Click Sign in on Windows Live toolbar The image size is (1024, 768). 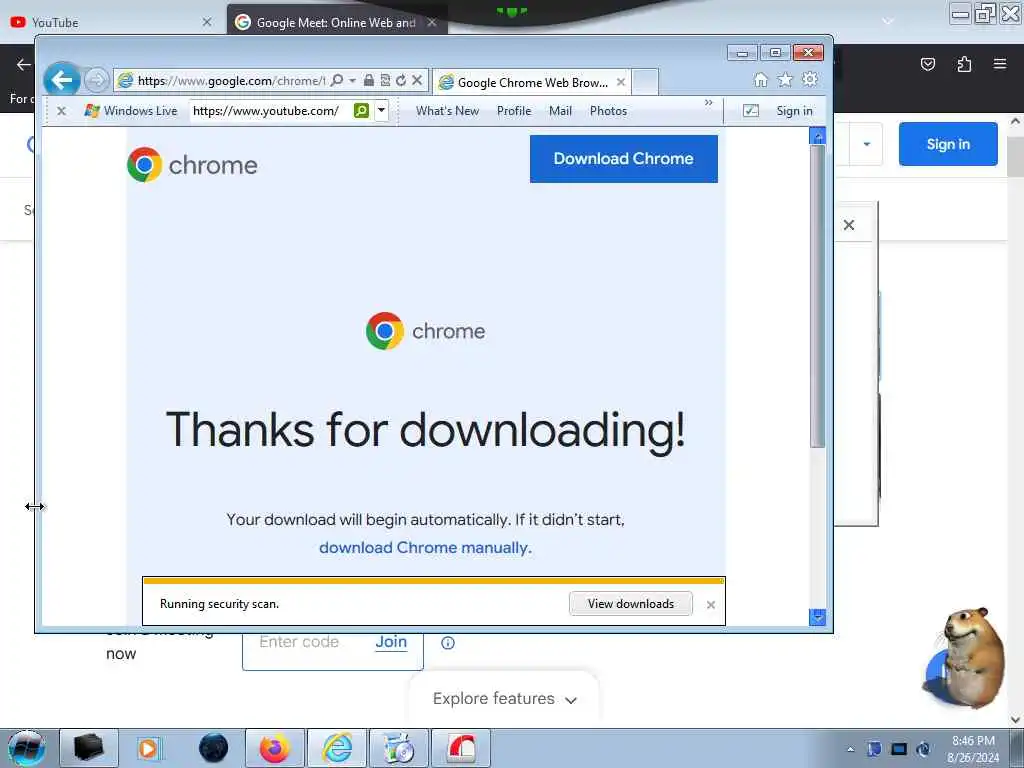[x=795, y=111]
